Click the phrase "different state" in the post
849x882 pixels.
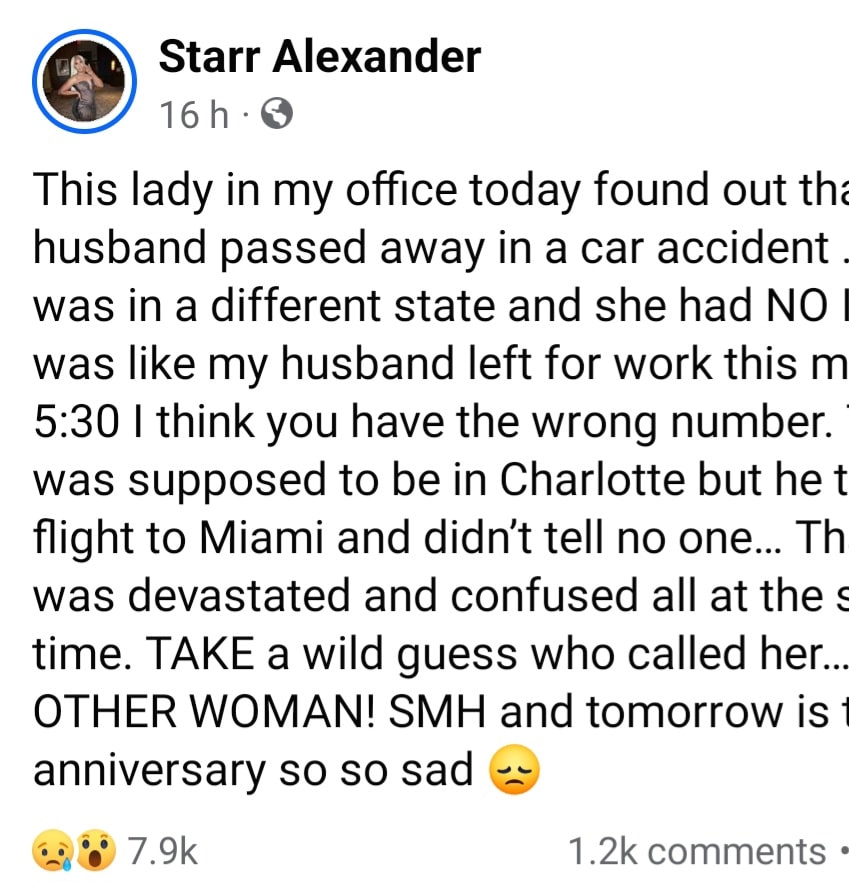321,307
